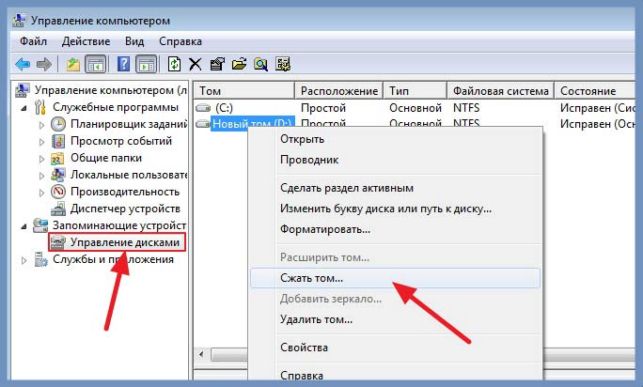Viewport: 643px width, 387px height.
Task: Toggle the Show/Hide console tree icon
Action: point(96,64)
